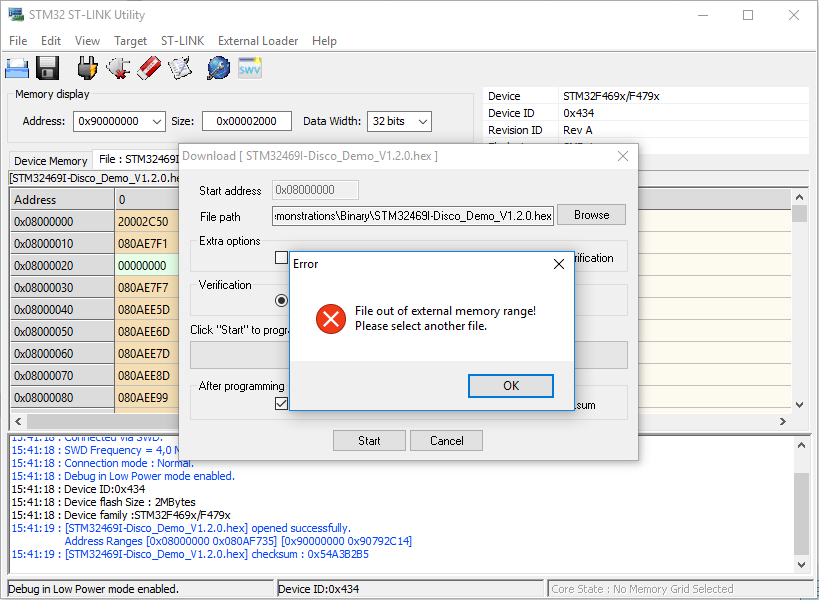This screenshot has height=600, width=819.
Task: Click the empty download progress bar
Action: coord(408,355)
